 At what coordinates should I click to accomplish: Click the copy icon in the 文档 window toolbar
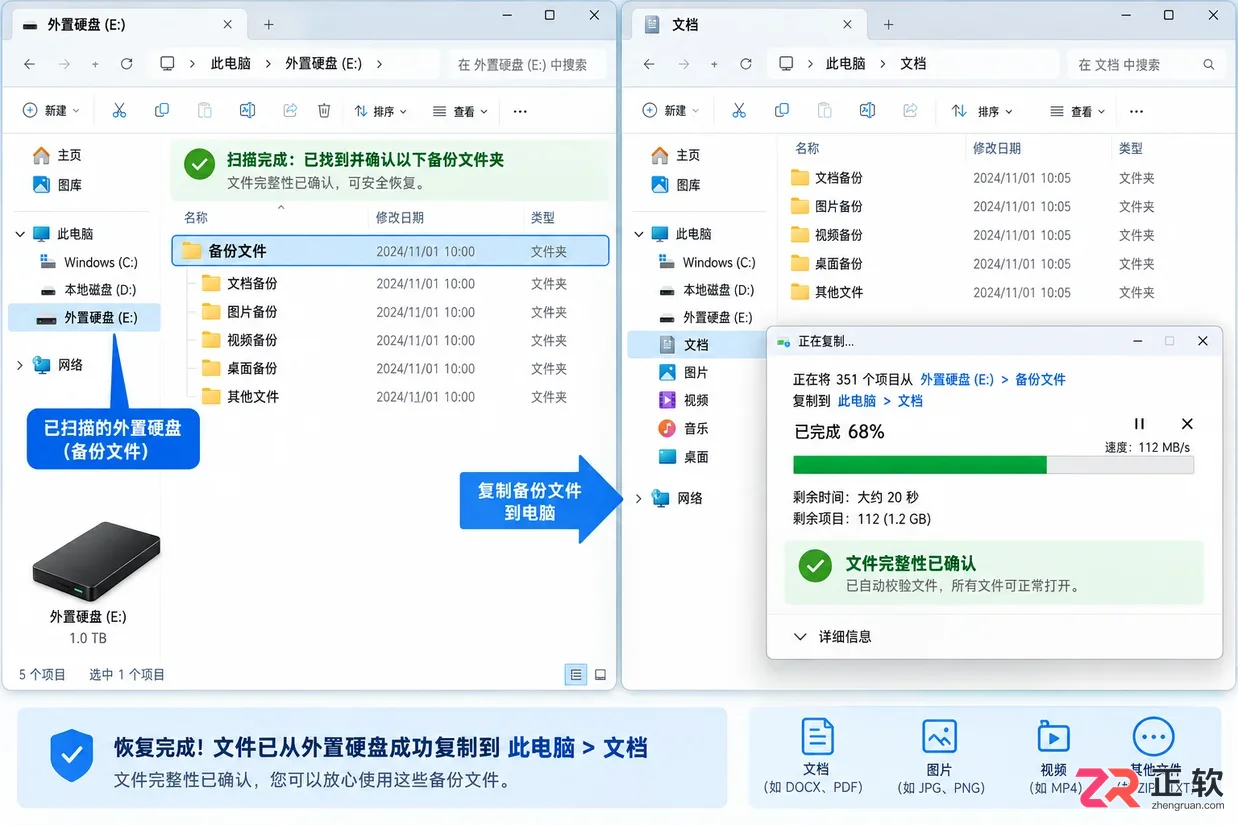click(x=782, y=111)
